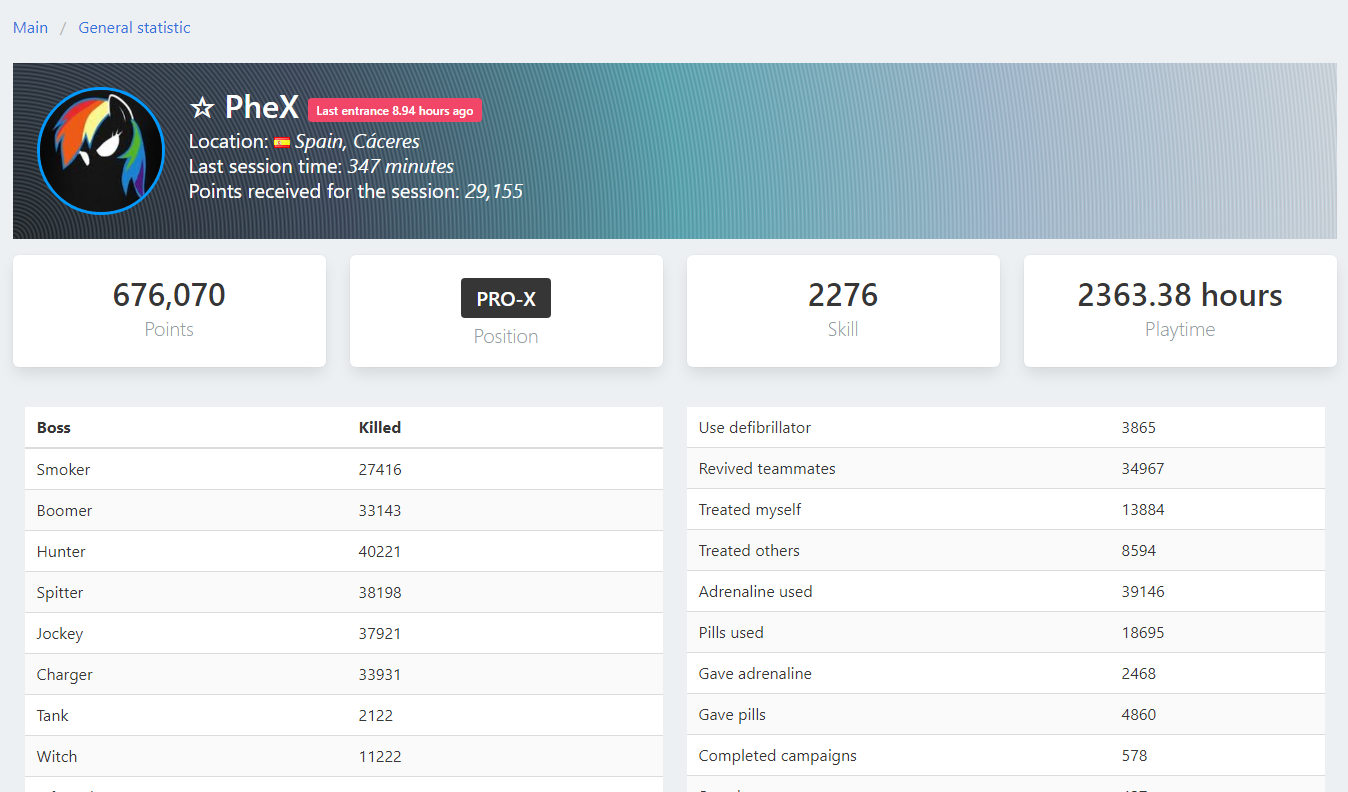Click the Spain flag icon
1348x792 pixels.
pos(282,142)
